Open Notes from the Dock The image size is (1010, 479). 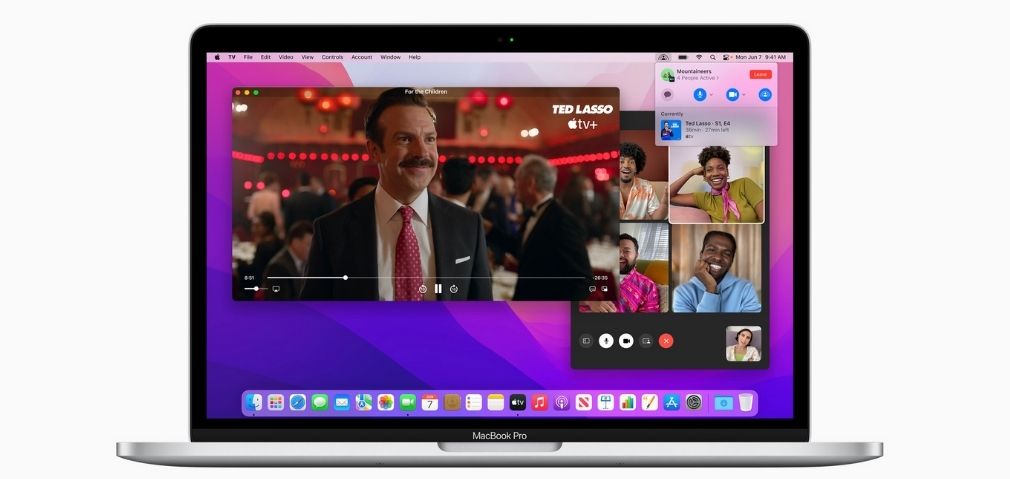[x=495, y=403]
